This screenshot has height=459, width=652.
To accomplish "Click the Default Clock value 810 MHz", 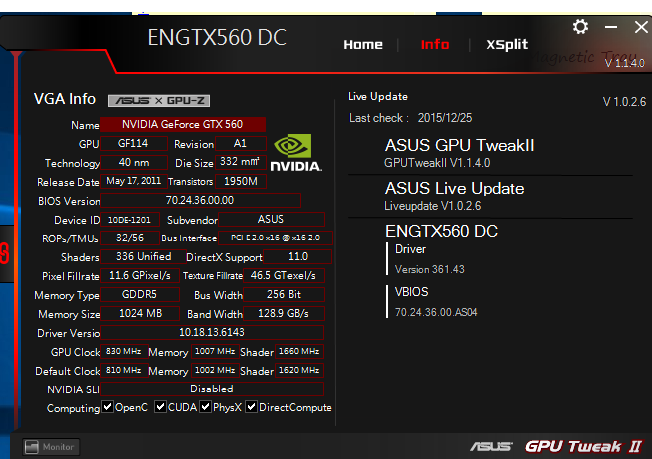I will coord(124,370).
